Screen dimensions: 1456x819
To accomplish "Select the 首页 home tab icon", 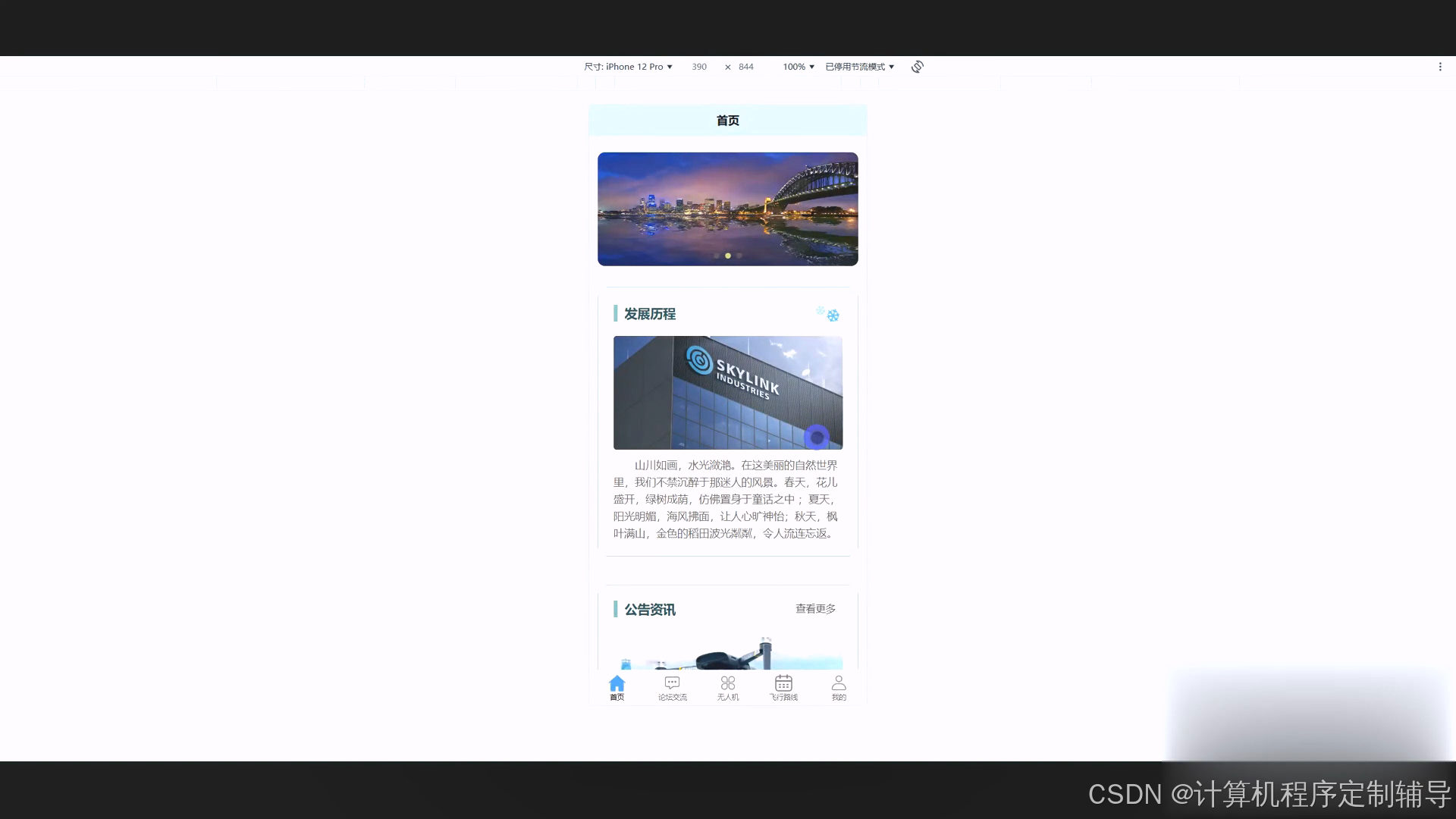I will pyautogui.click(x=617, y=684).
